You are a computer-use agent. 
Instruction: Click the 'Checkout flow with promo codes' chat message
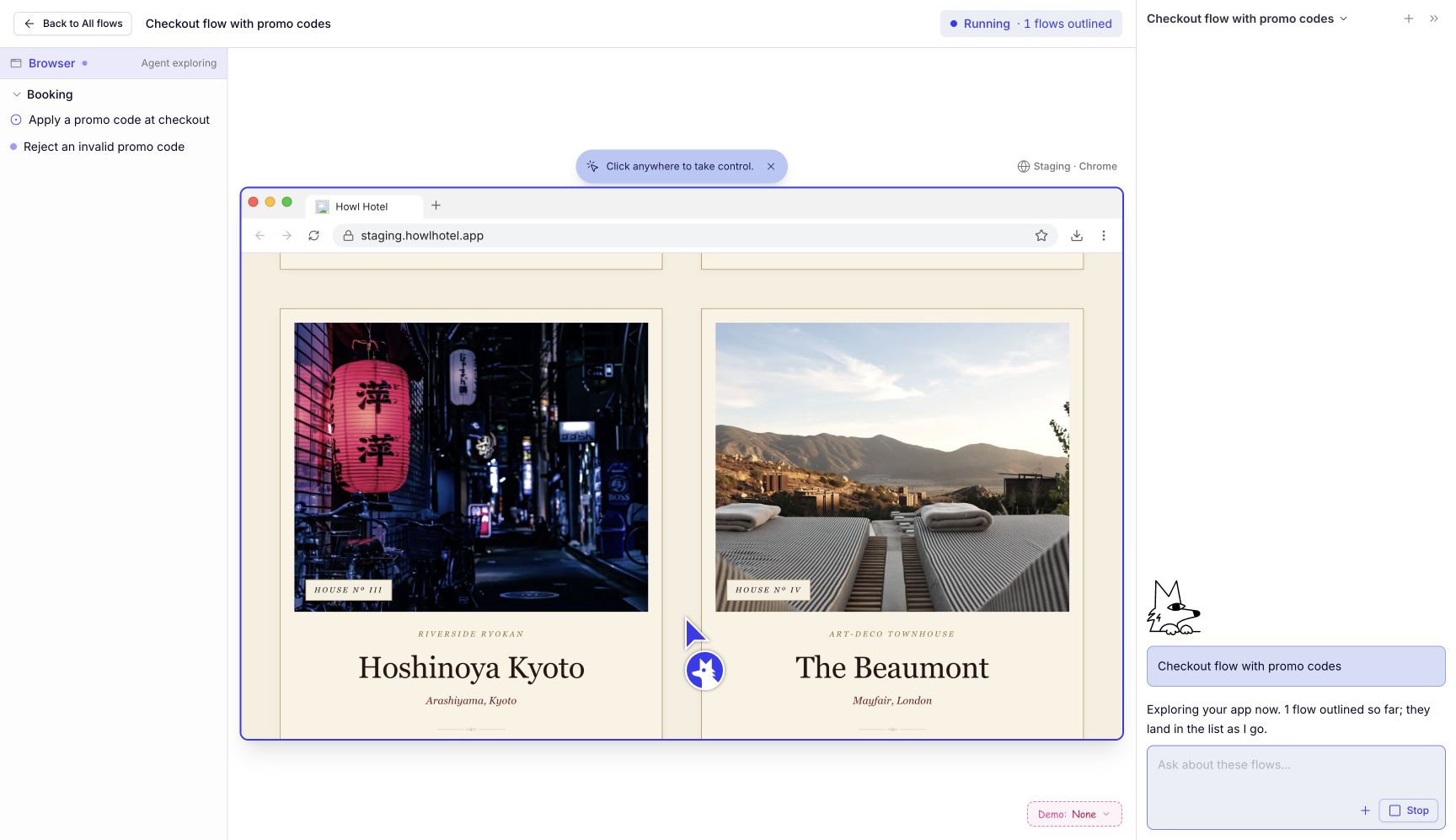(1296, 666)
